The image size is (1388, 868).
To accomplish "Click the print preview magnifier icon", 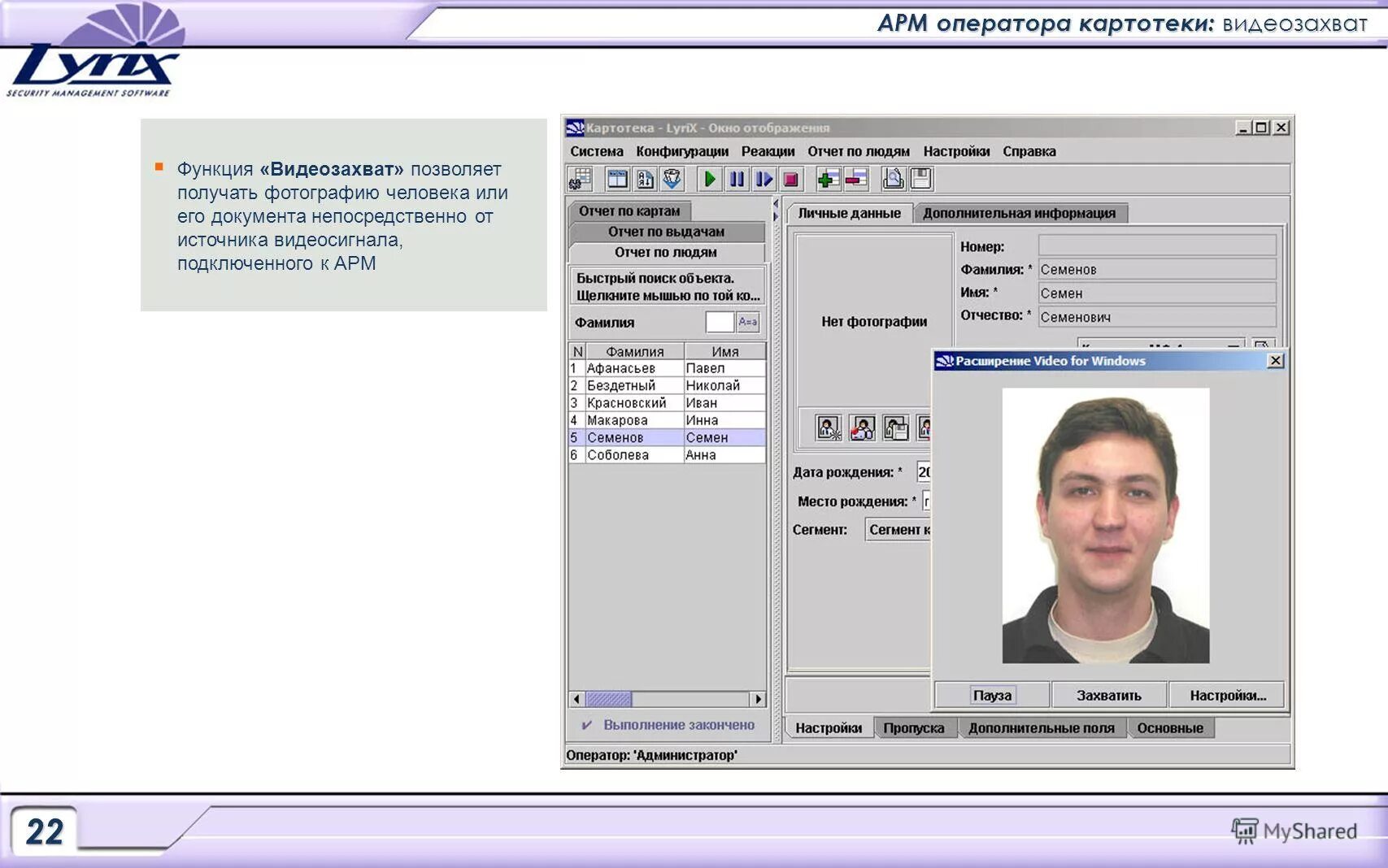I will 893,179.
